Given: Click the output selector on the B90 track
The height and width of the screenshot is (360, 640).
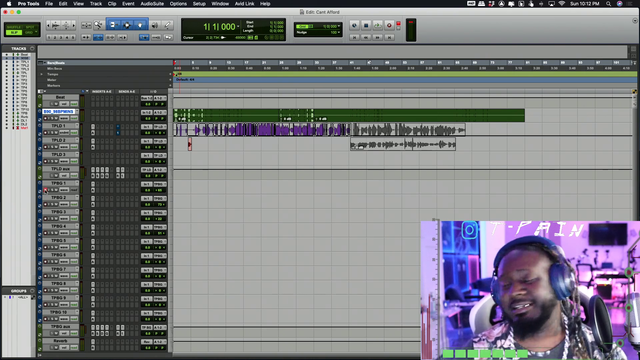Looking at the screenshot, I should tap(160, 112).
